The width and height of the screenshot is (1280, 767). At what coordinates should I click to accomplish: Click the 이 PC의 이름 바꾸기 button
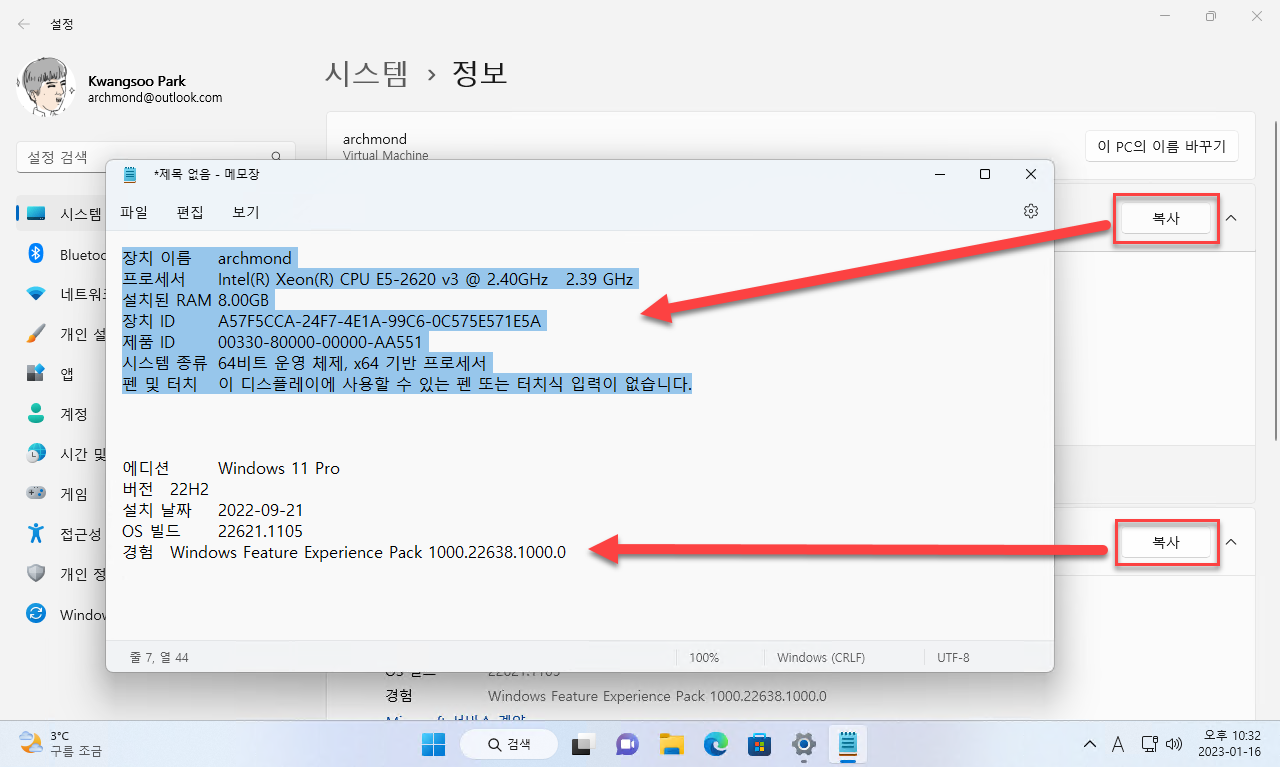tap(1162, 147)
